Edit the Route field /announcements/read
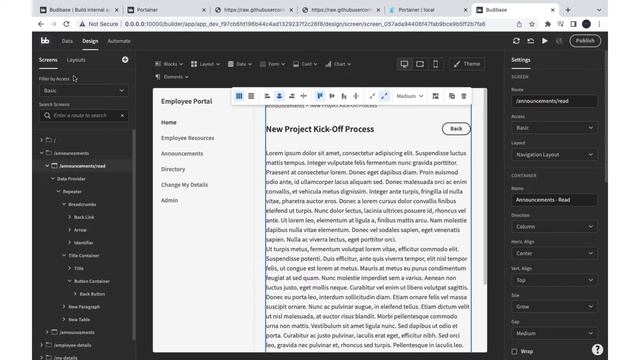Screen dimensions: 640x360 [554, 101]
